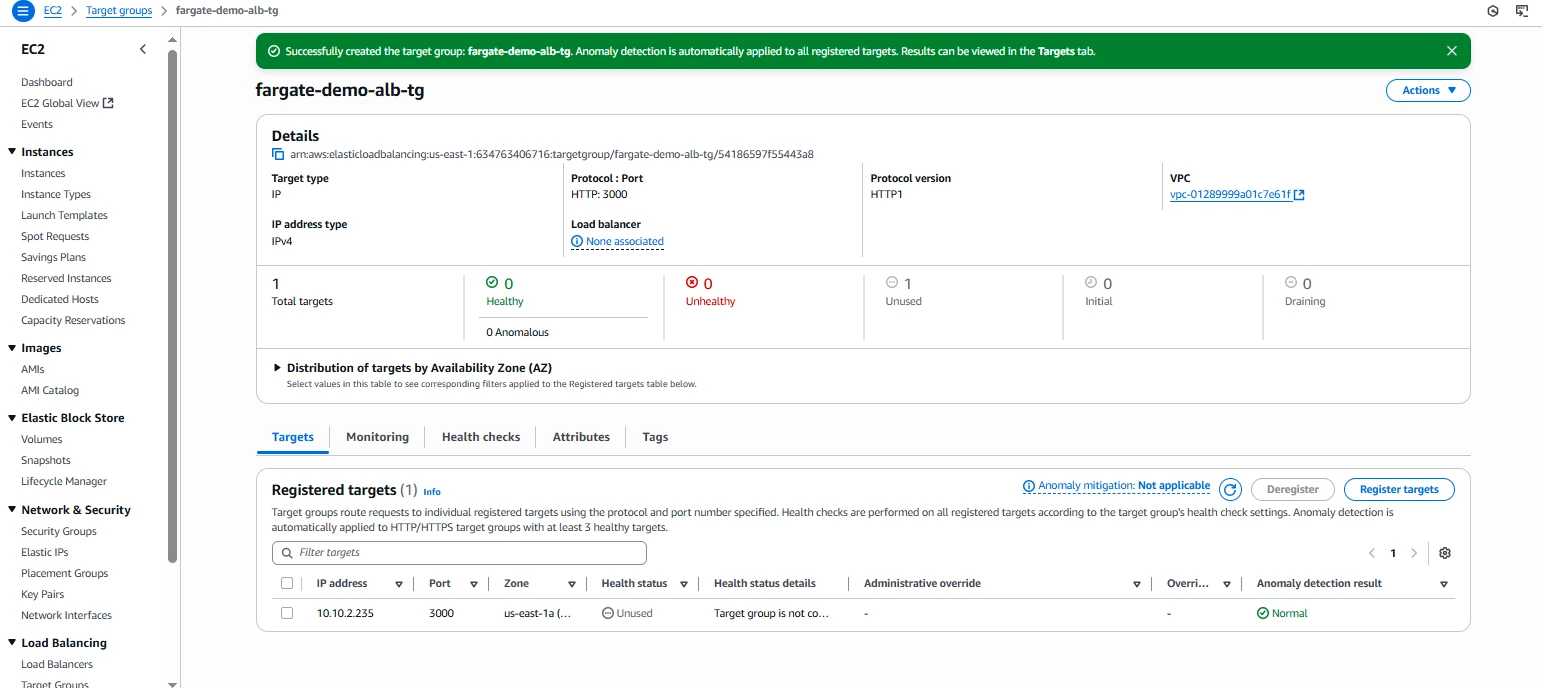Click the Deregister button
Screen dimensions: 1542x688
tap(1293, 489)
